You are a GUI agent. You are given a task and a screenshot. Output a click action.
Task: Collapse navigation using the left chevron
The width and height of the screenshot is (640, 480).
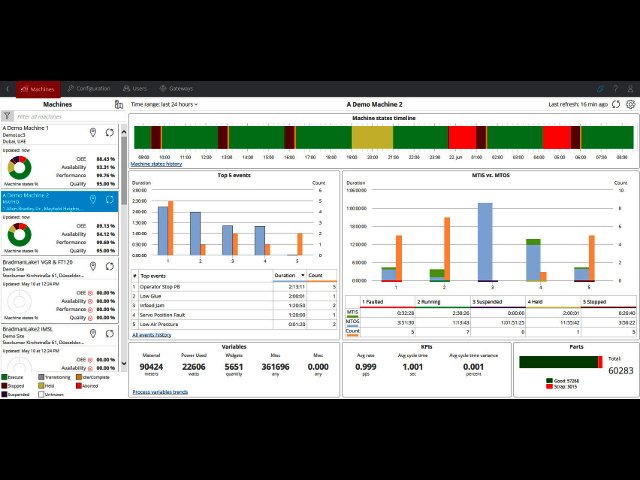pos(8,89)
